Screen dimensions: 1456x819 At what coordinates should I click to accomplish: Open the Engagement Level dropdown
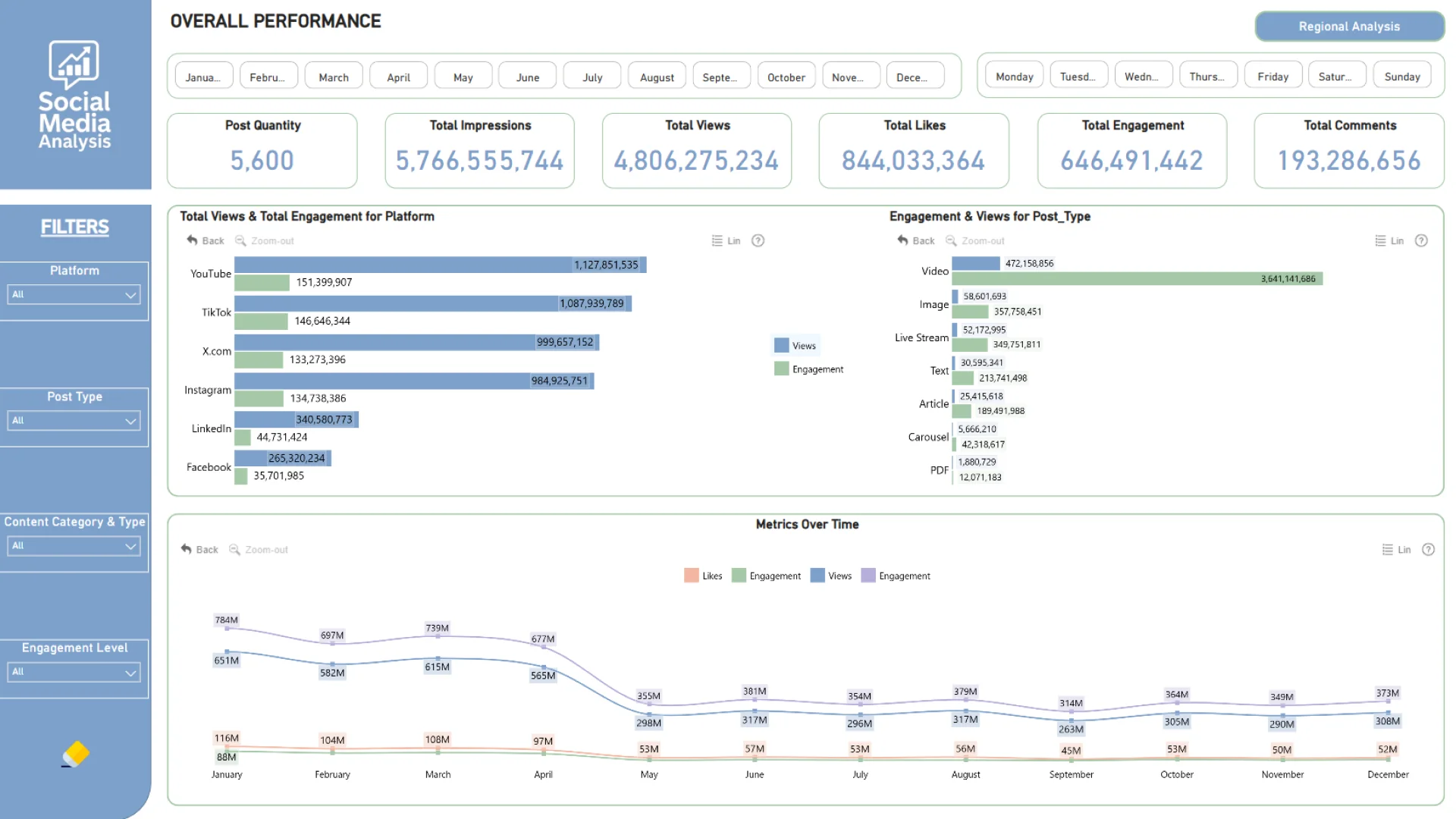coord(74,672)
